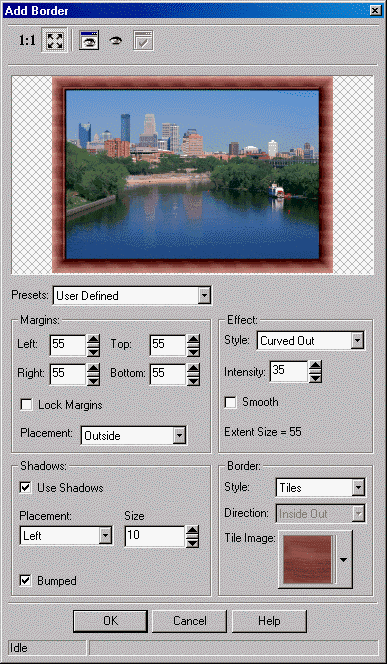Screen dimensions: 387x664
Task: Click the wood Tile Image swatch
Action: [x=307, y=559]
